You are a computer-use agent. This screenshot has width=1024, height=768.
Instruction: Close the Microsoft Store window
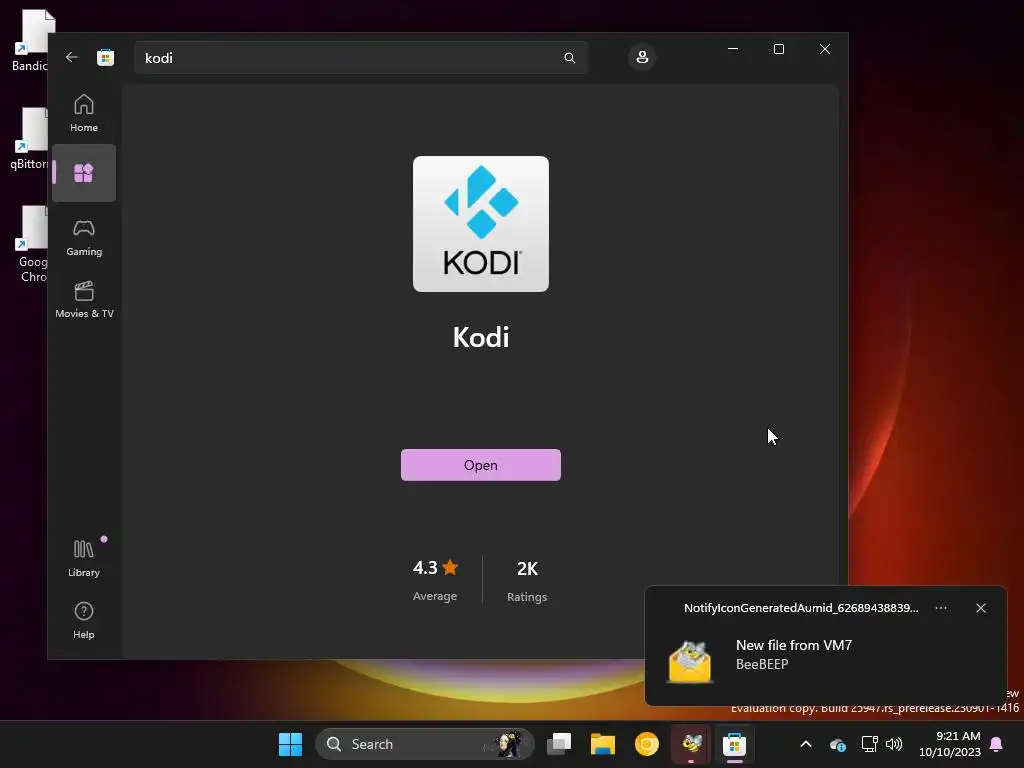coord(825,49)
